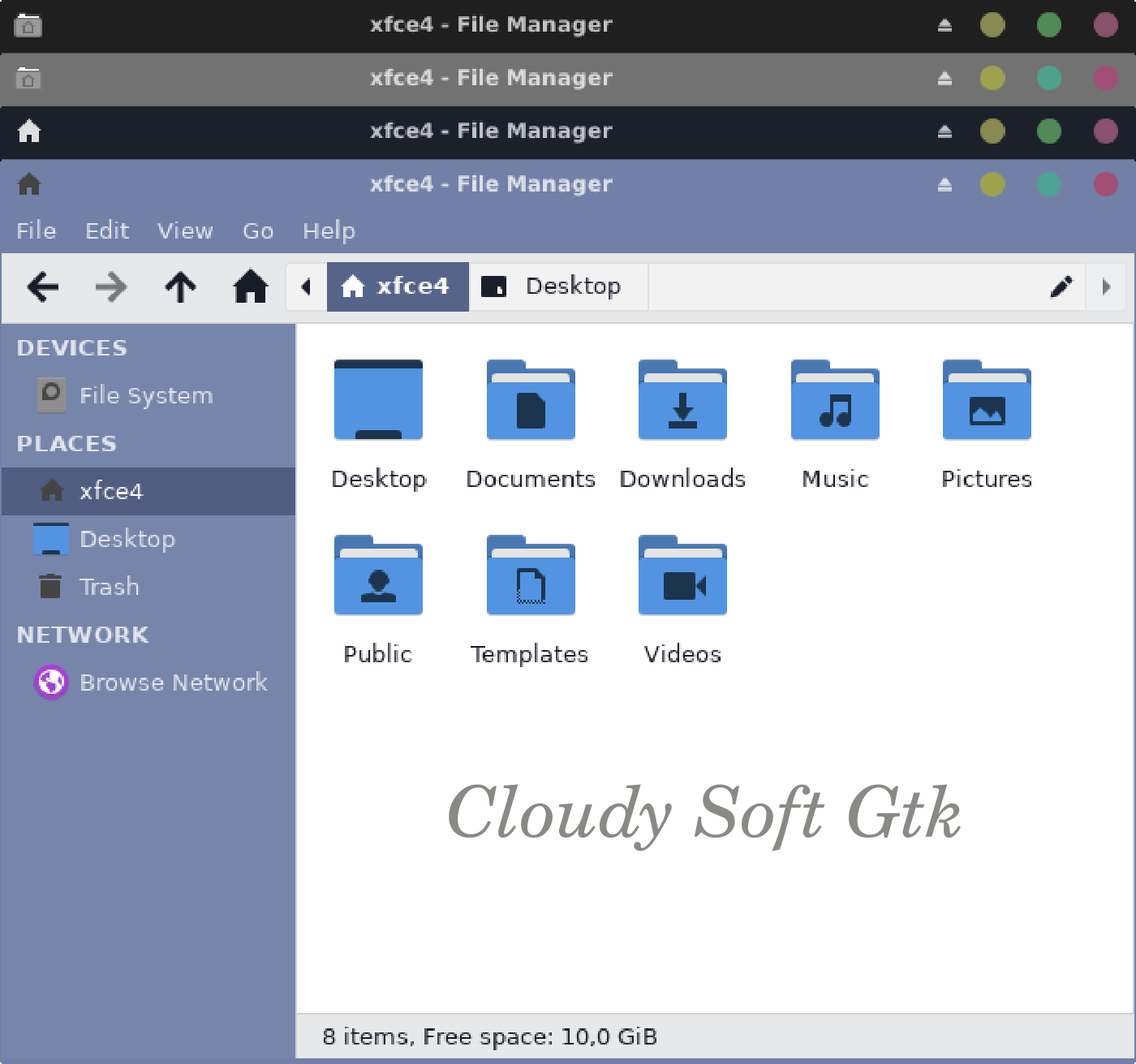1136x1064 pixels.
Task: Click the folder icon in the gray title bar
Action: pyautogui.click(x=28, y=78)
